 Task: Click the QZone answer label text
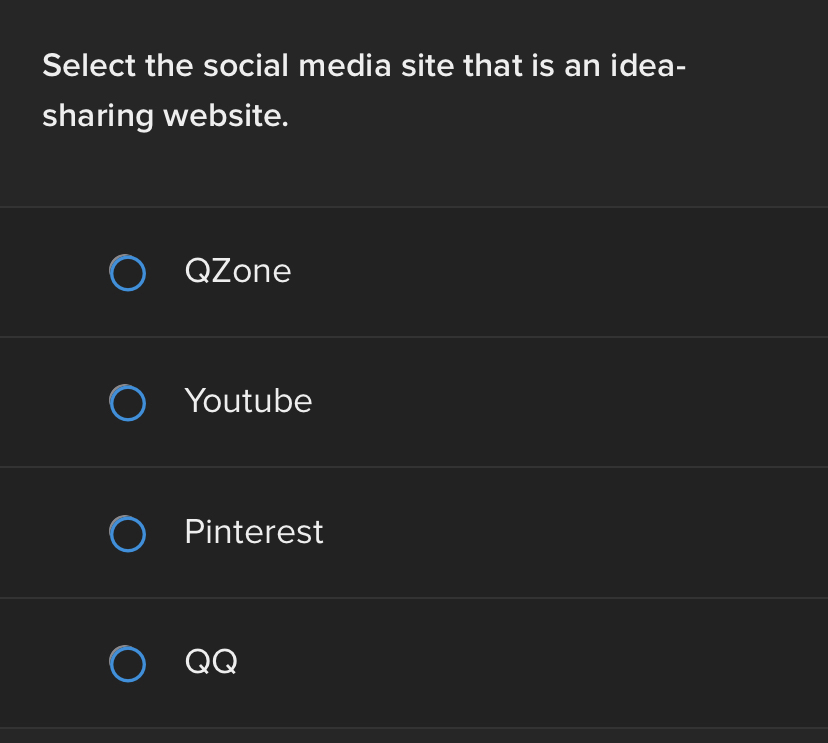coord(238,271)
